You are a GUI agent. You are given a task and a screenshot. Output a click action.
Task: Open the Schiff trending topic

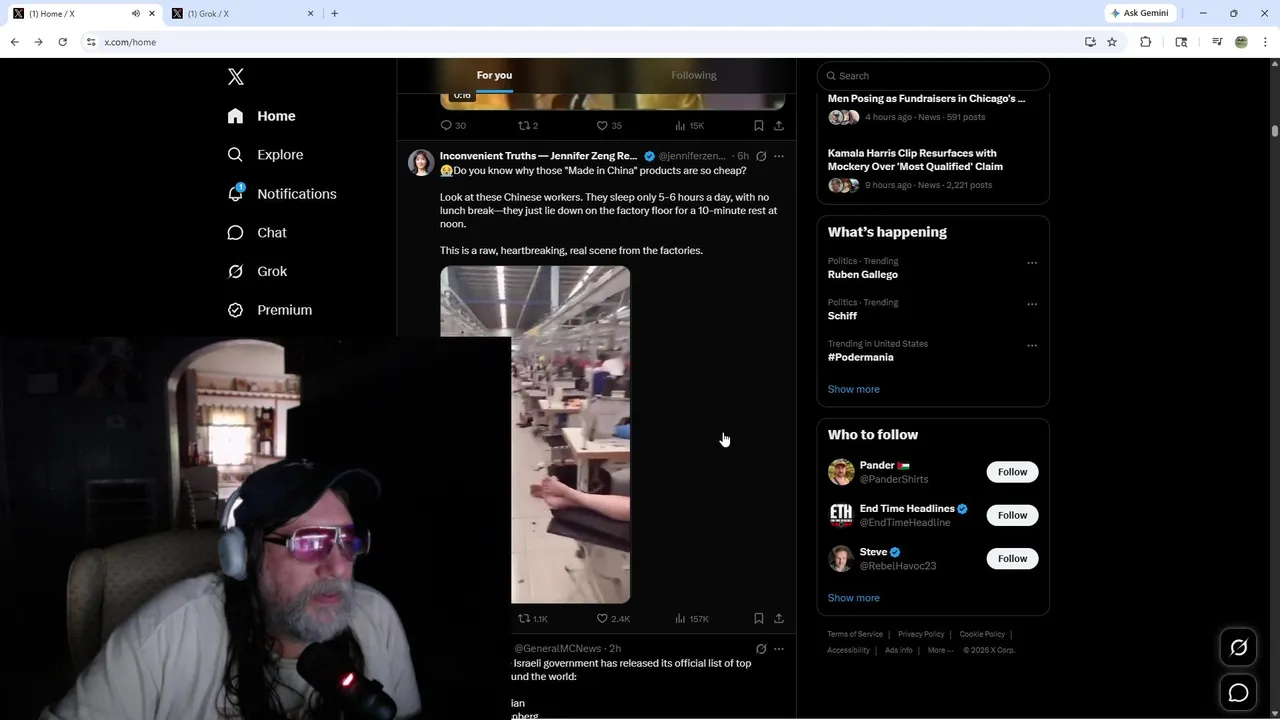point(842,316)
